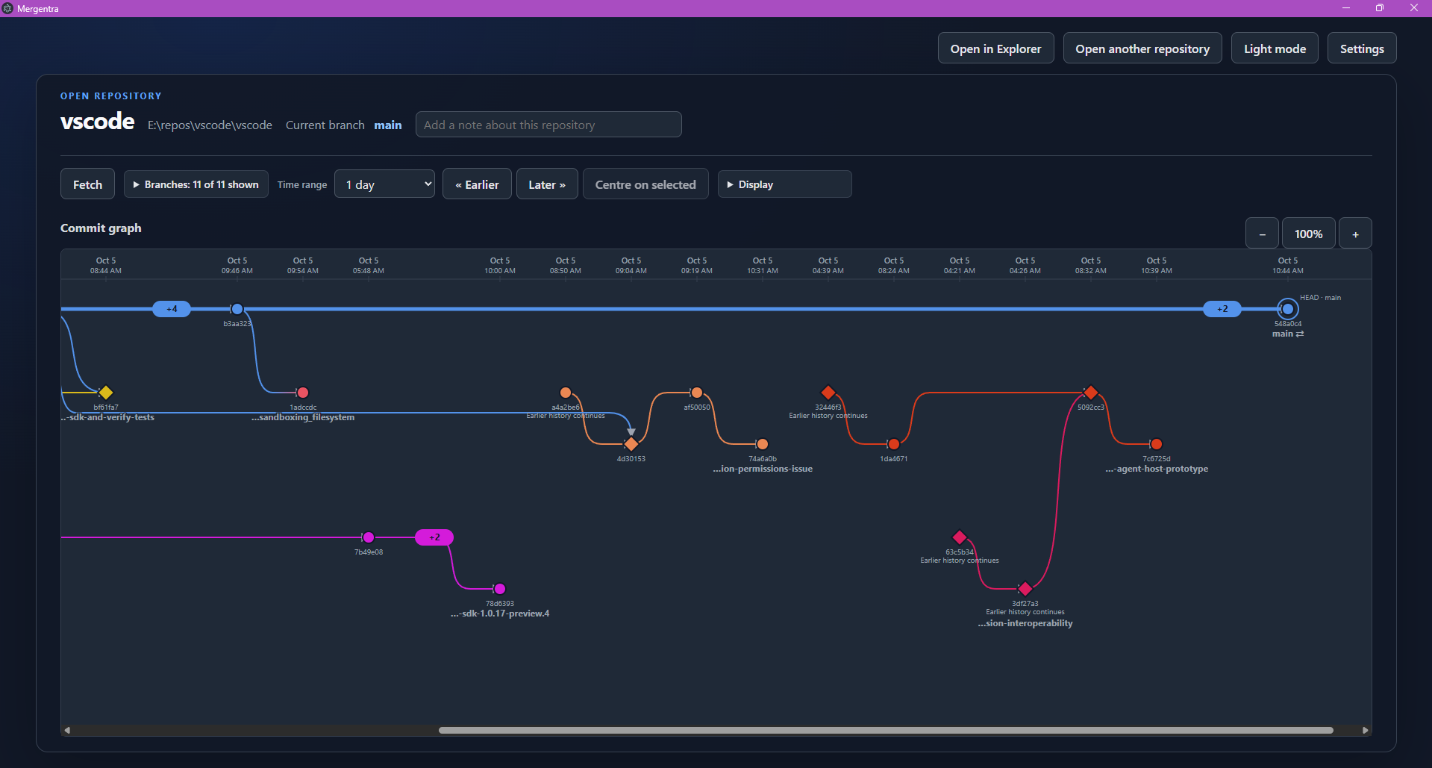Expand the +2 collapsed commits near HEAD
Image resolution: width=1432 pixels, height=768 pixels.
pos(1222,309)
